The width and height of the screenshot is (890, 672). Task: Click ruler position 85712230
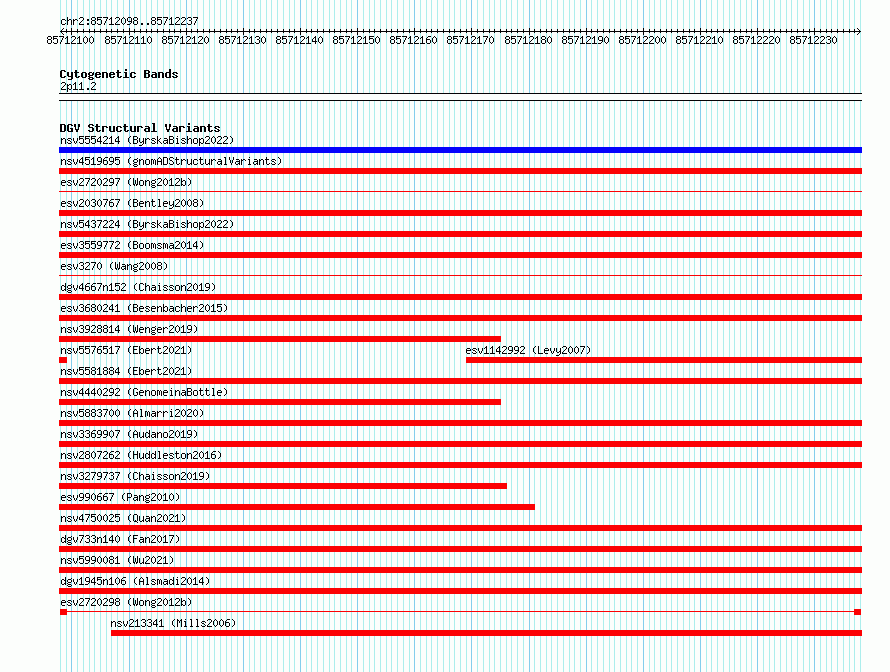(813, 40)
